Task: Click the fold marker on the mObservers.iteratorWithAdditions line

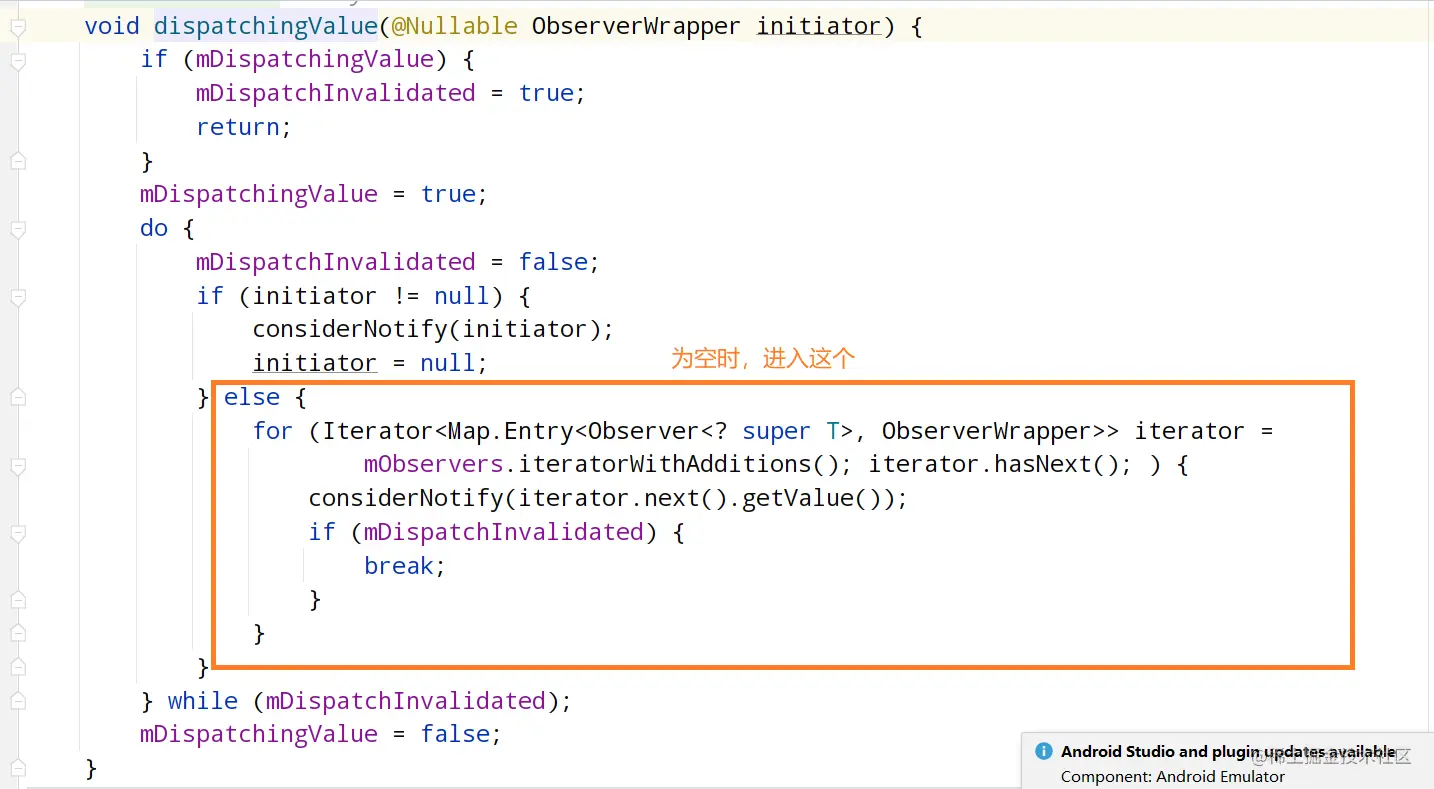Action: pos(17,466)
